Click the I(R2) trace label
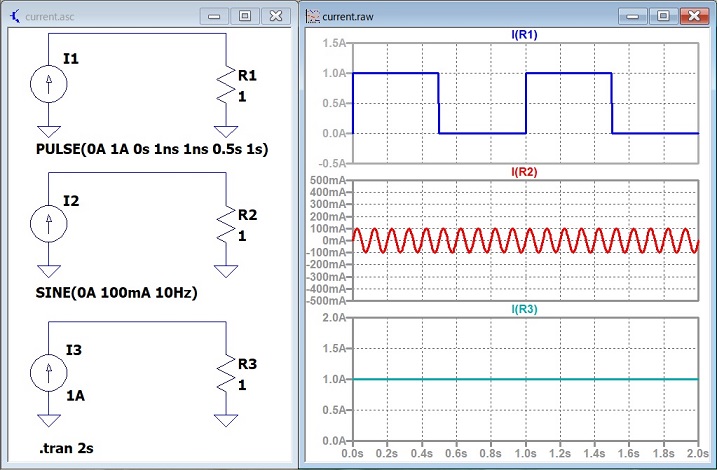The width and height of the screenshot is (717, 470). coord(524,172)
